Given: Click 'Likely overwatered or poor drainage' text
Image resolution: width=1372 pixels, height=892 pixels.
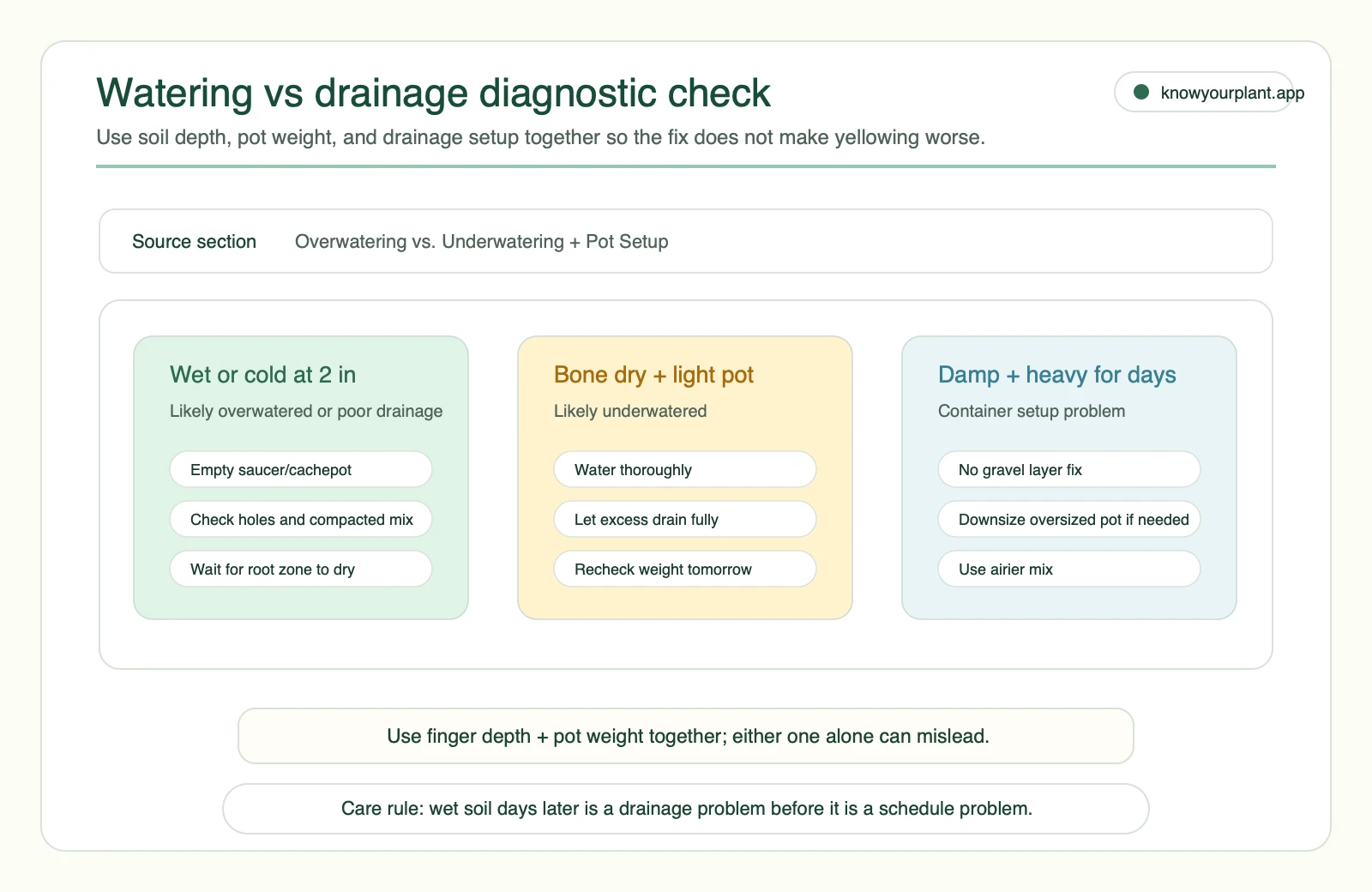Looking at the screenshot, I should click(x=306, y=411).
